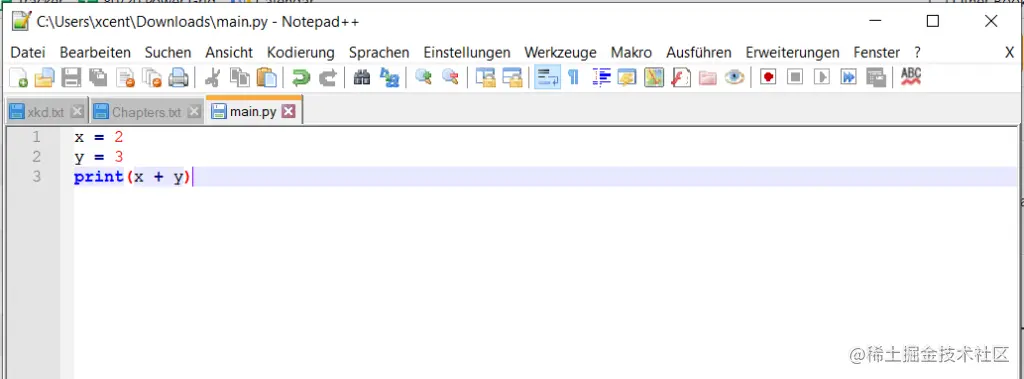Open the Kodierung menu
This screenshot has width=1024, height=379.
300,52
